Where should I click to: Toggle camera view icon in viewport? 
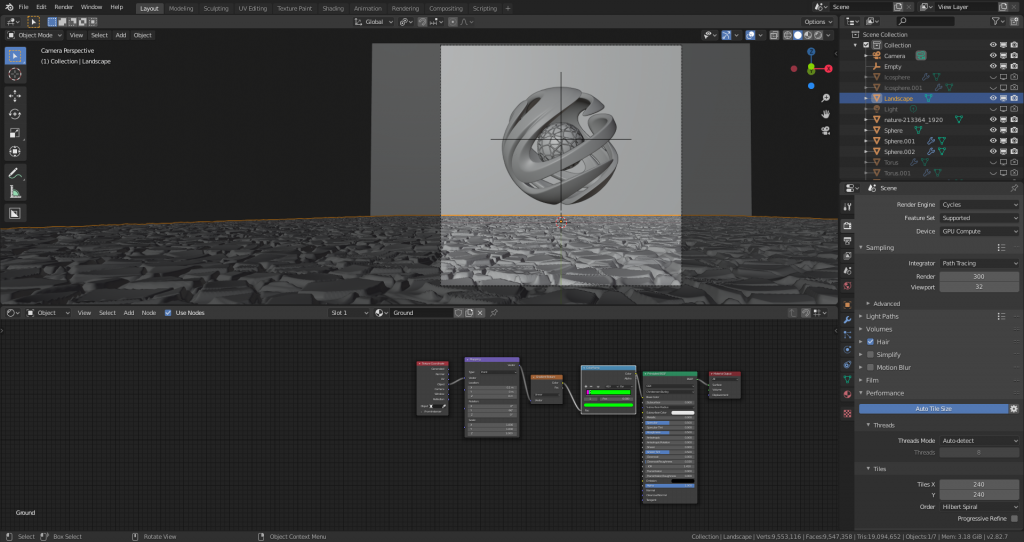pyautogui.click(x=825, y=131)
